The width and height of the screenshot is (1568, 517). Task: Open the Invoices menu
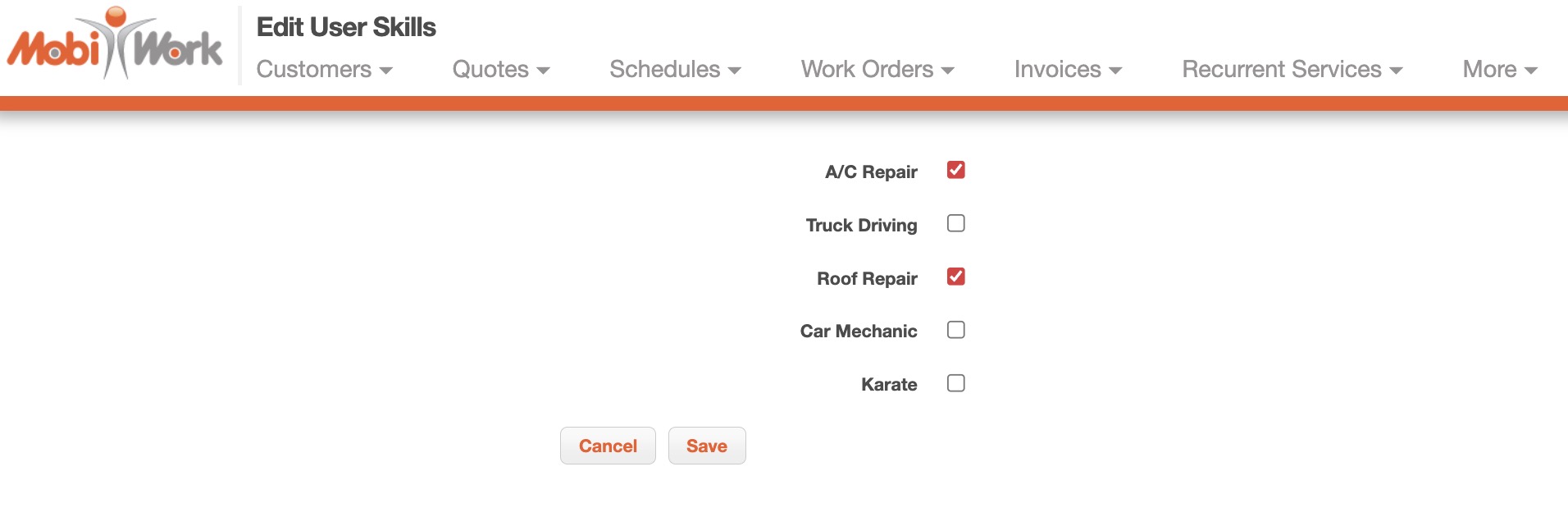[1067, 70]
